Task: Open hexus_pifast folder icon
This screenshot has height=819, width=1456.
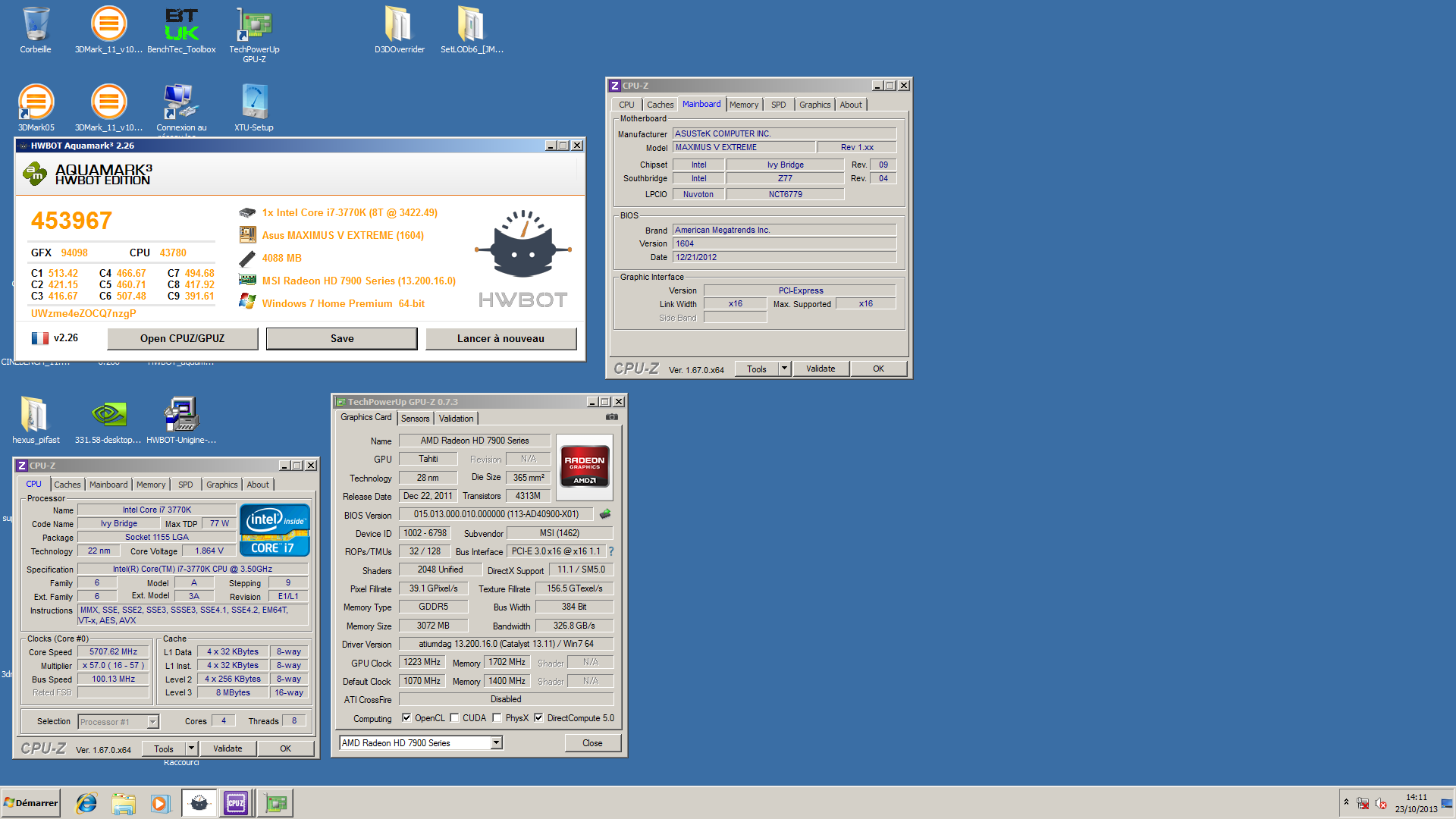Action: pyautogui.click(x=36, y=419)
